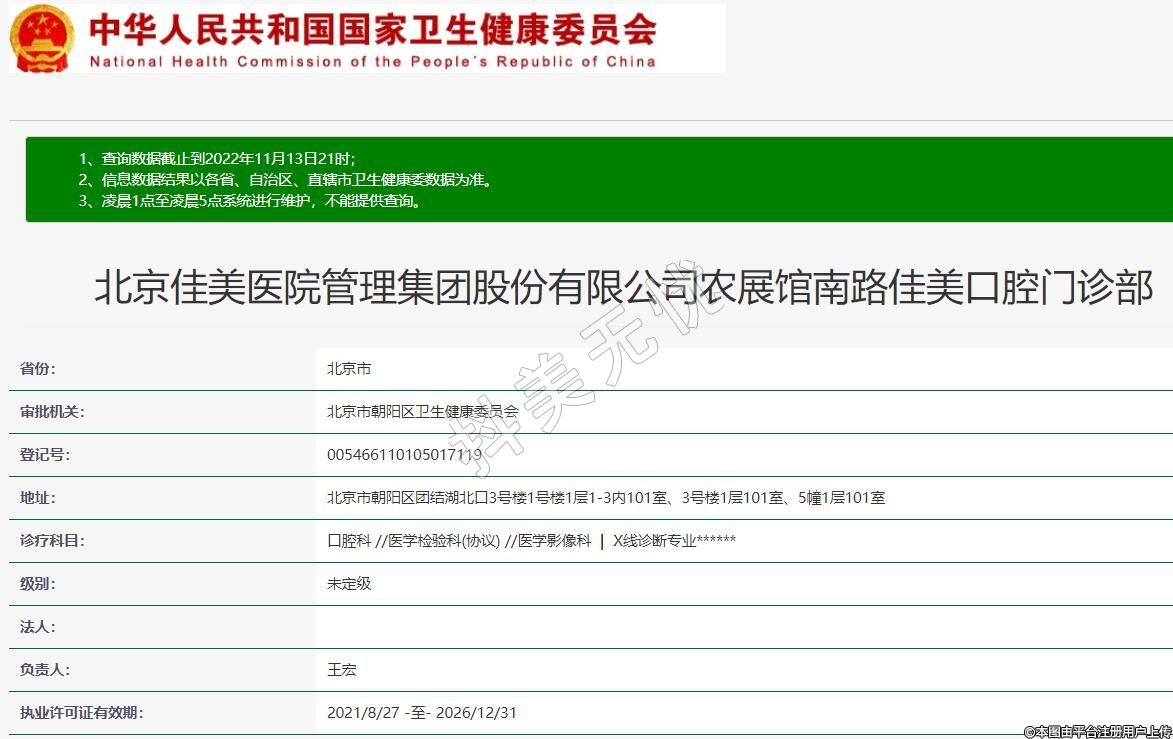Click the national emblem logo icon
The height and width of the screenshot is (739, 1173).
(x=42, y=38)
